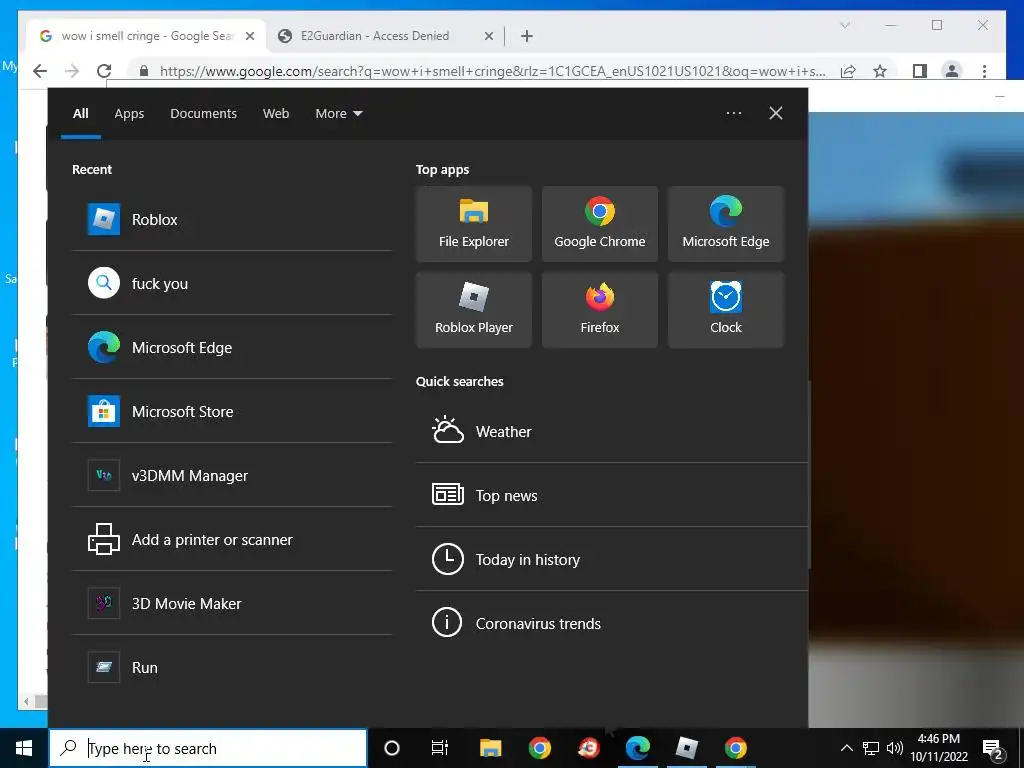Open the recent web search result icon
The image size is (1024, 768).
[104, 283]
